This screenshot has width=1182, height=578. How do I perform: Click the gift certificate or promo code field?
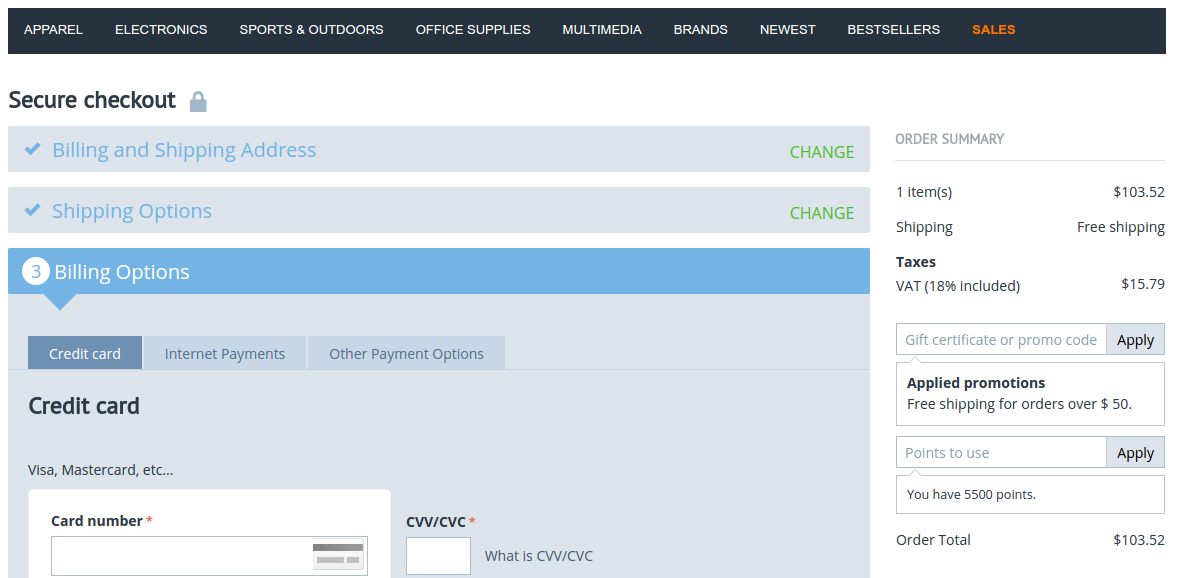click(1001, 340)
